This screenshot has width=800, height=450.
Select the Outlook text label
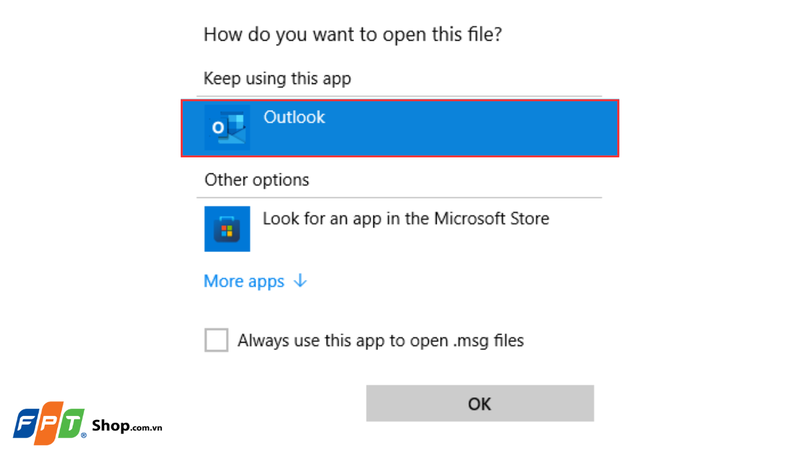pyautogui.click(x=294, y=117)
